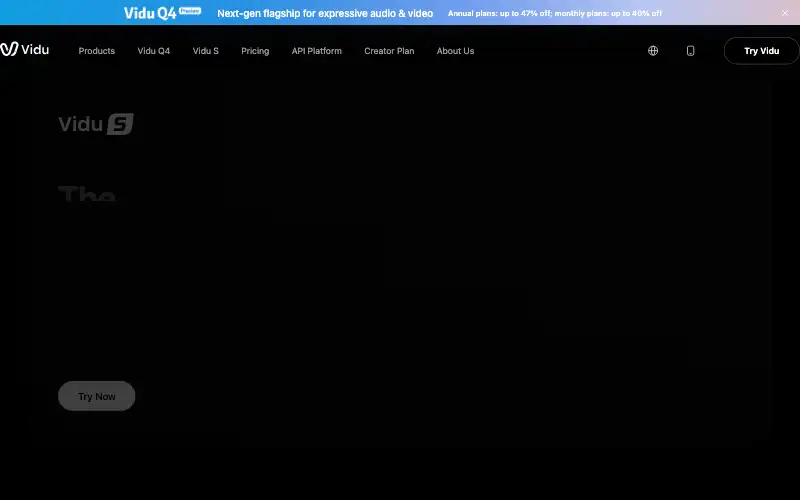800x500 pixels.
Task: Go to Vidu S page
Action: tap(206, 51)
